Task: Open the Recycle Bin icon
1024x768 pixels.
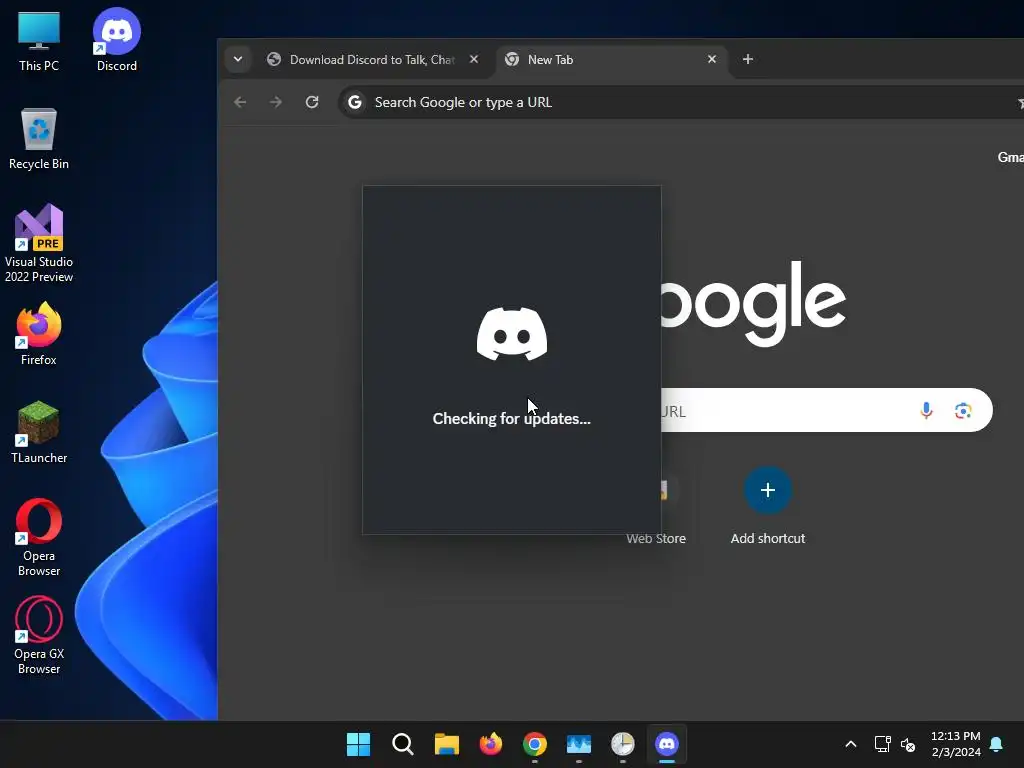Action: pos(39,138)
